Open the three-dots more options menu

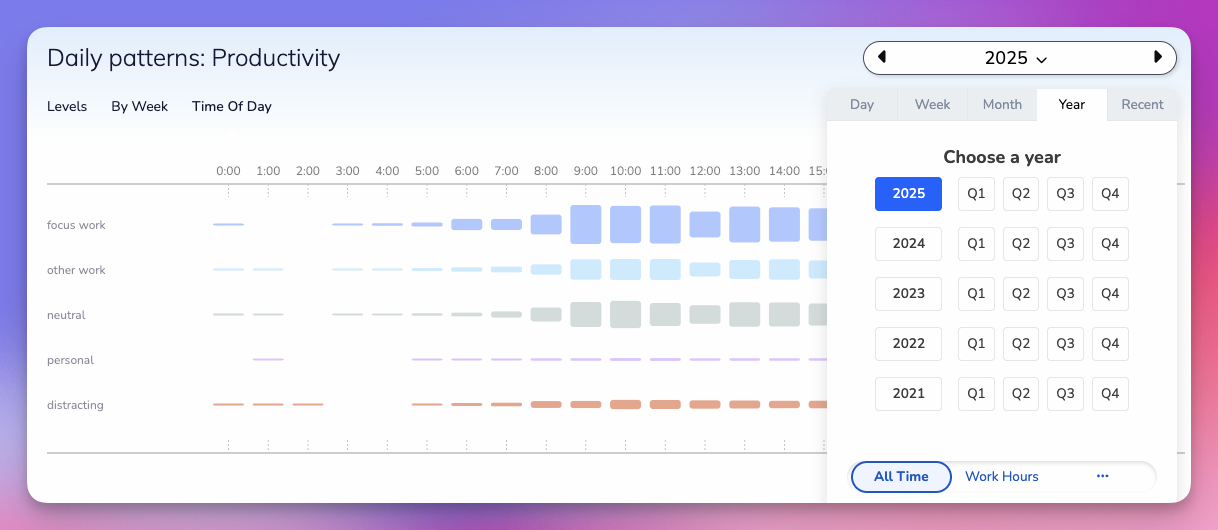coord(1103,477)
